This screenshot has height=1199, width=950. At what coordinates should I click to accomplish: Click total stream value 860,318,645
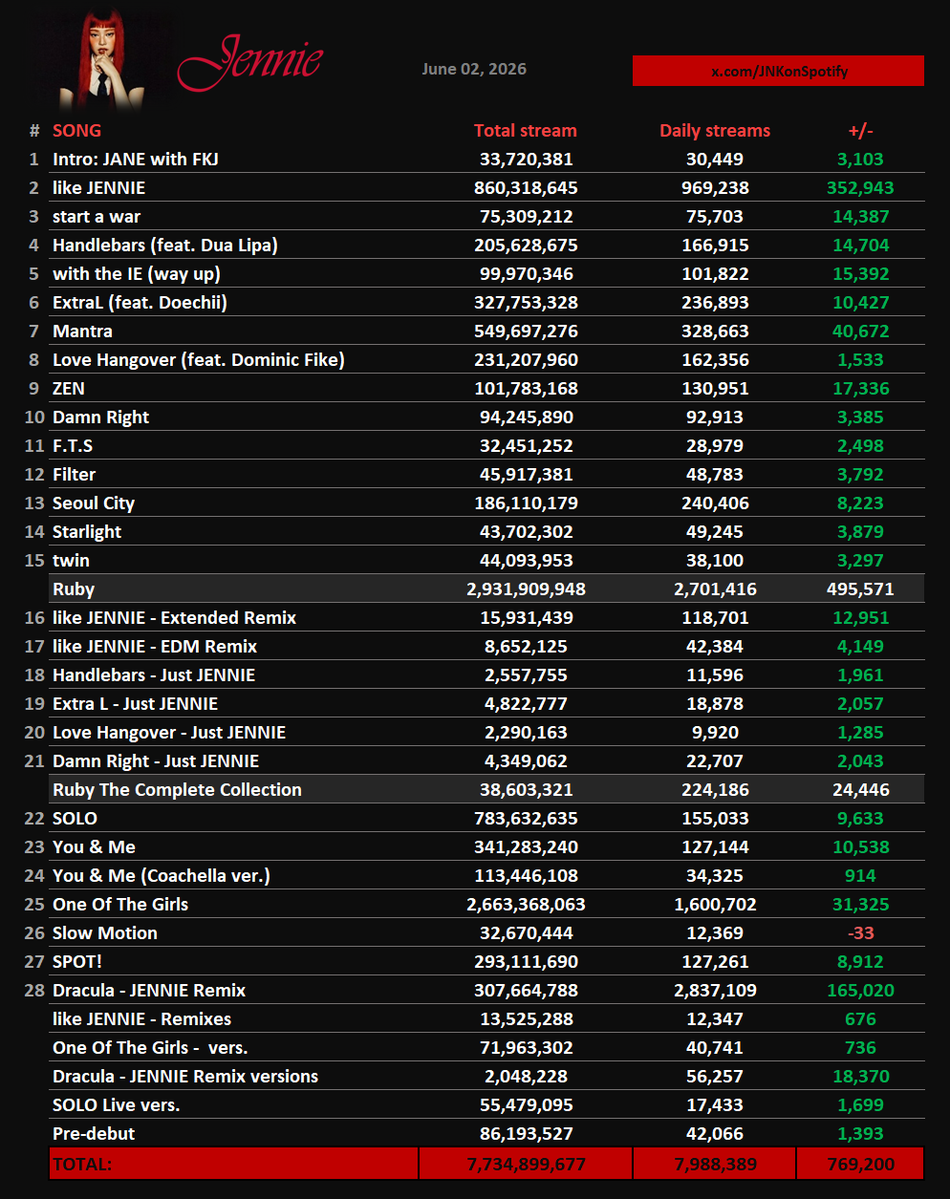point(525,188)
